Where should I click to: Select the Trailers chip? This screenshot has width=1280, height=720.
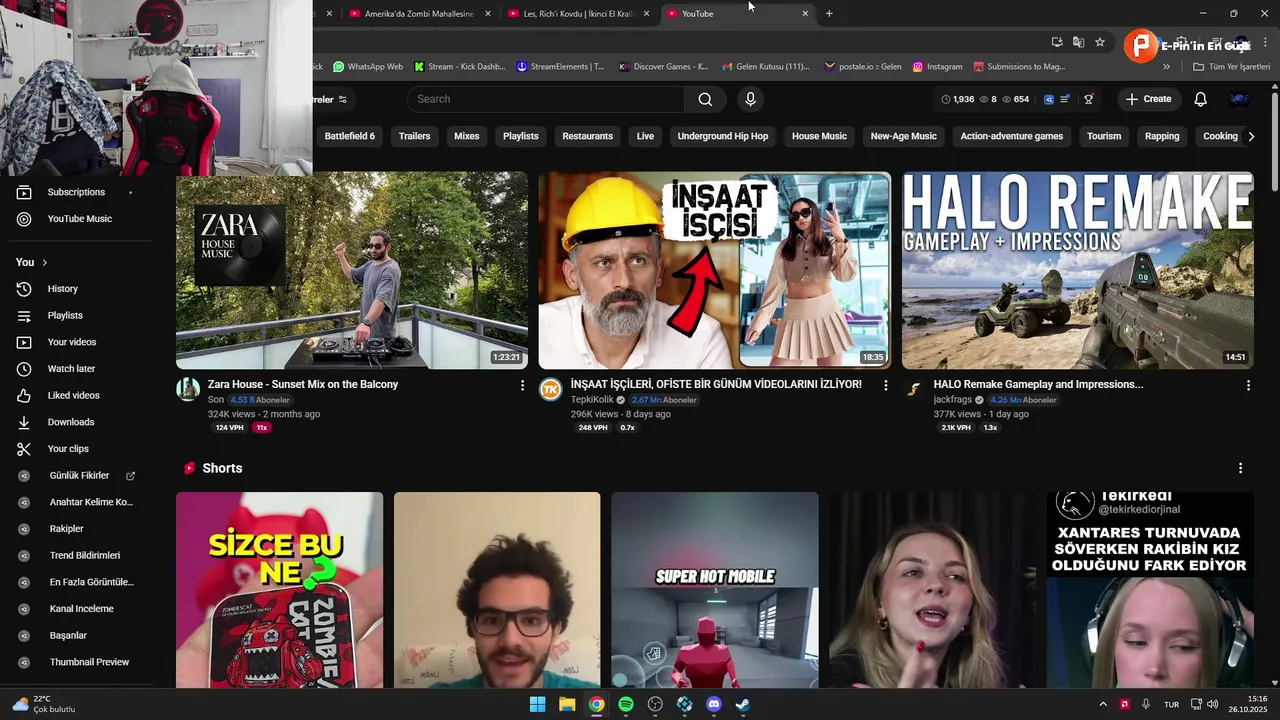click(x=414, y=136)
